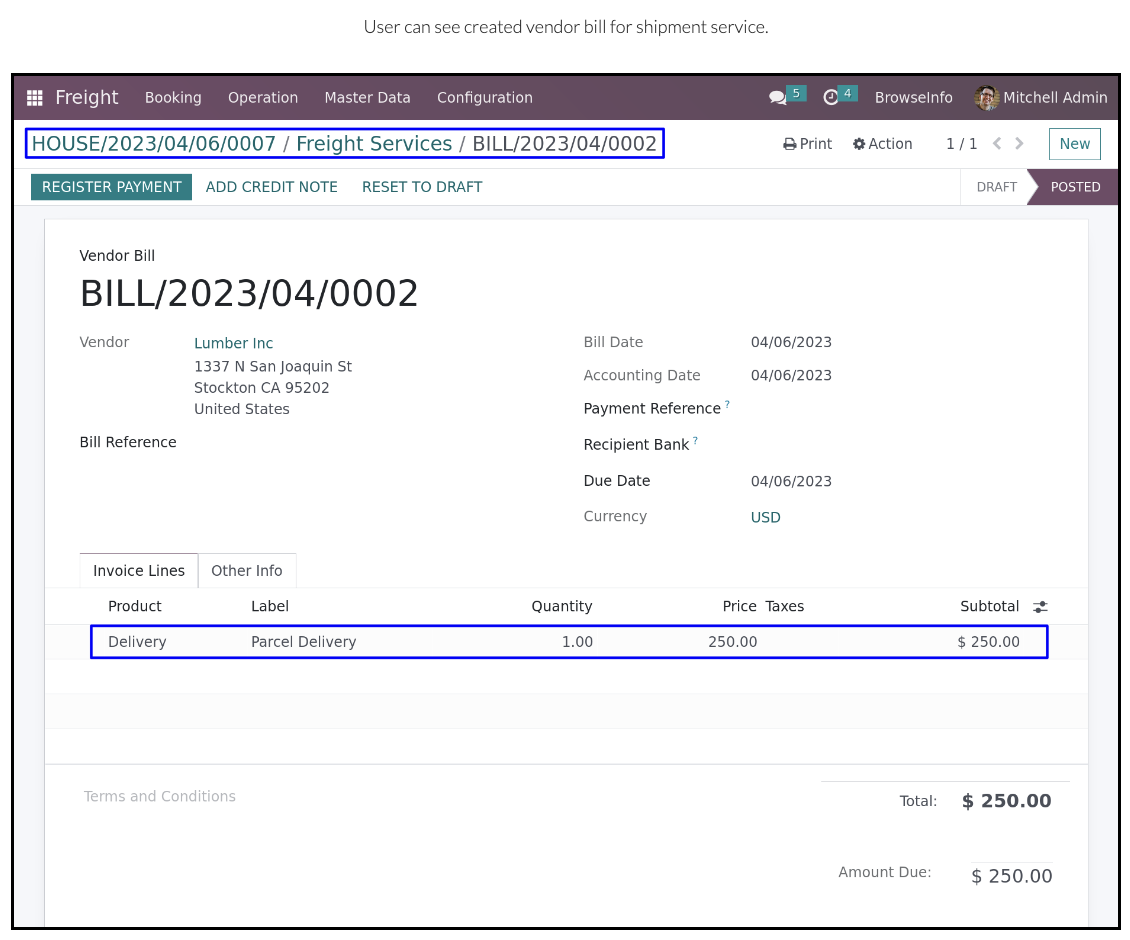Show Payment Reference help tooltip mark

pyautogui.click(x=727, y=404)
